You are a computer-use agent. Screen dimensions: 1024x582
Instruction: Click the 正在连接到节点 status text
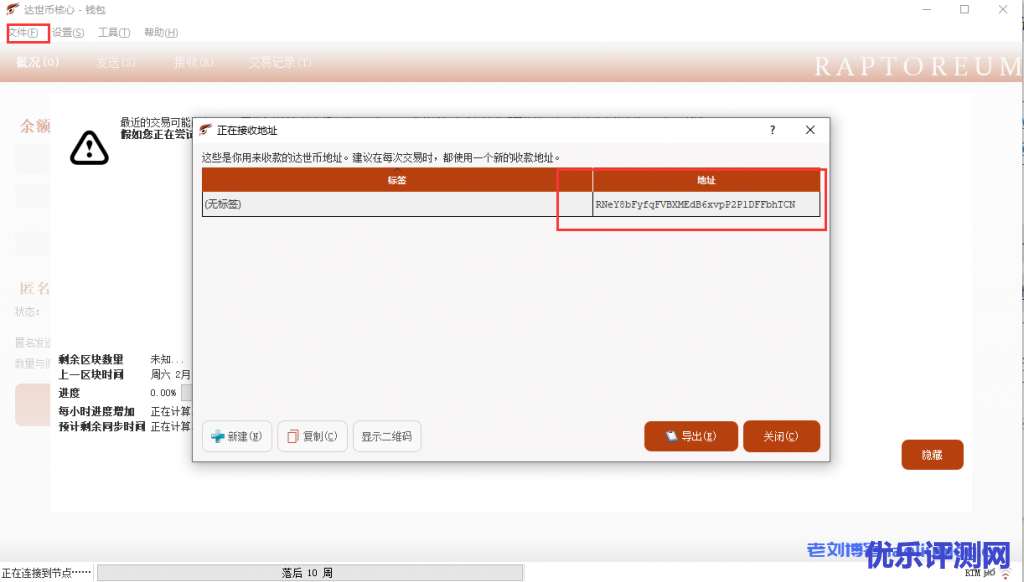click(46, 573)
